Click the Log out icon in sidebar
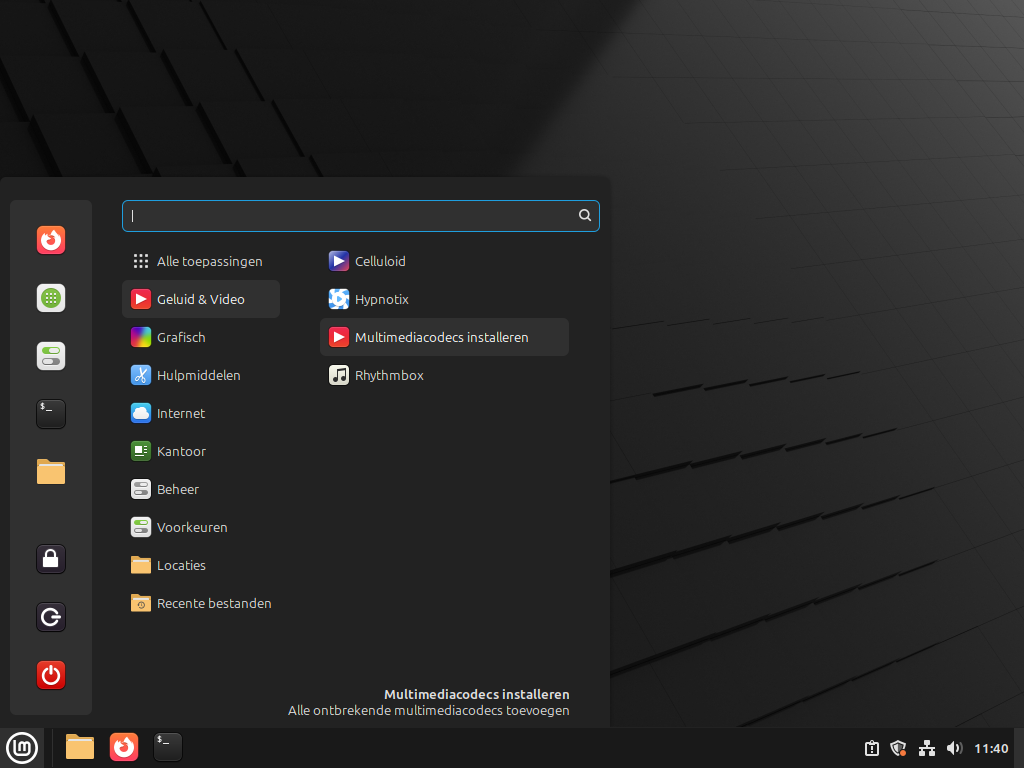This screenshot has height=768, width=1024. (51, 617)
